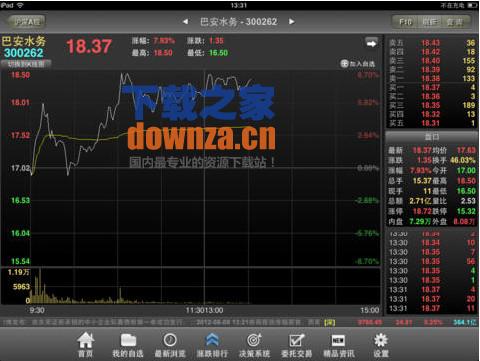Click the average price value 17.63
This screenshot has height=361, width=480.
[466, 150]
